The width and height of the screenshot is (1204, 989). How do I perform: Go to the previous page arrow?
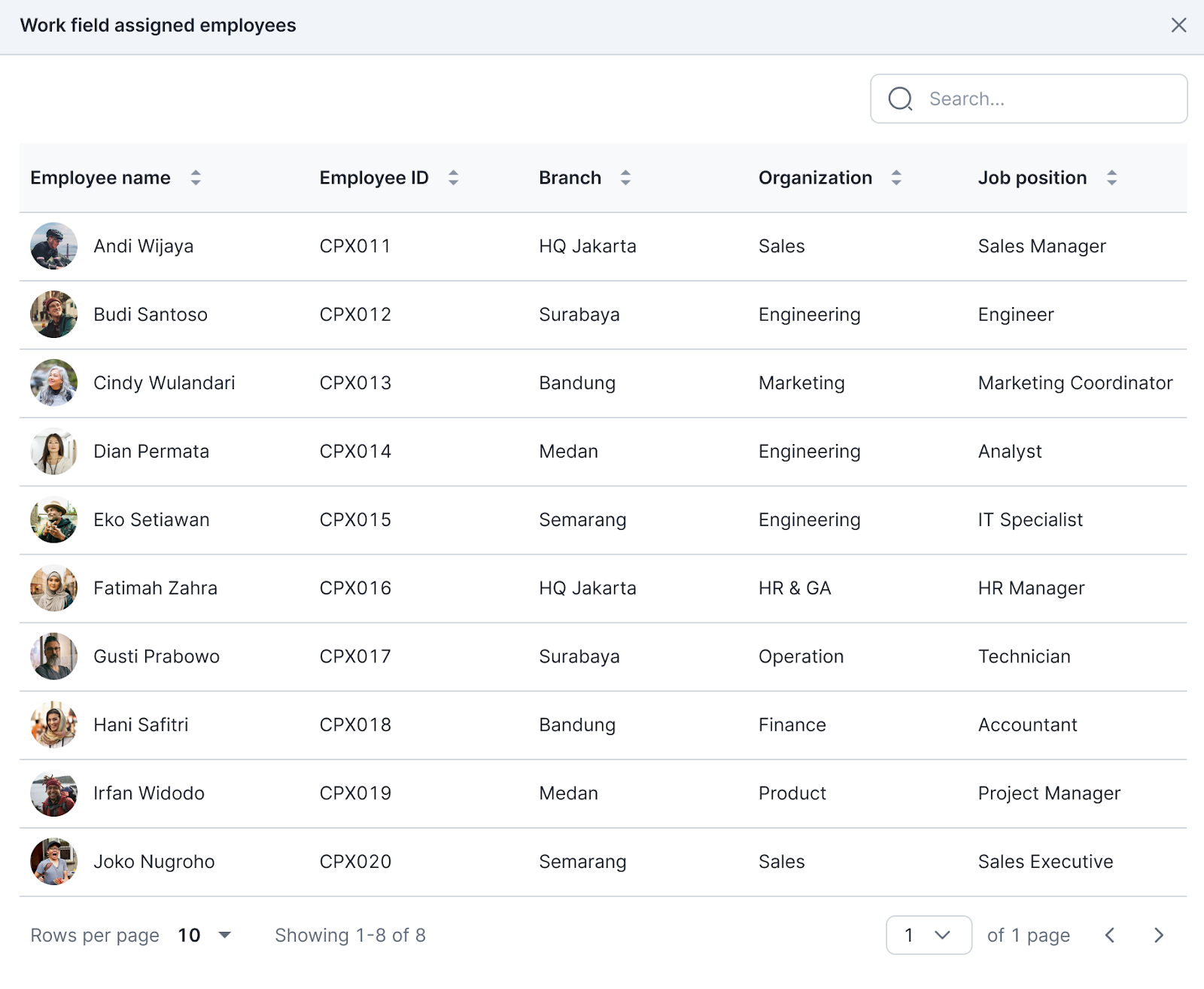tap(1110, 936)
